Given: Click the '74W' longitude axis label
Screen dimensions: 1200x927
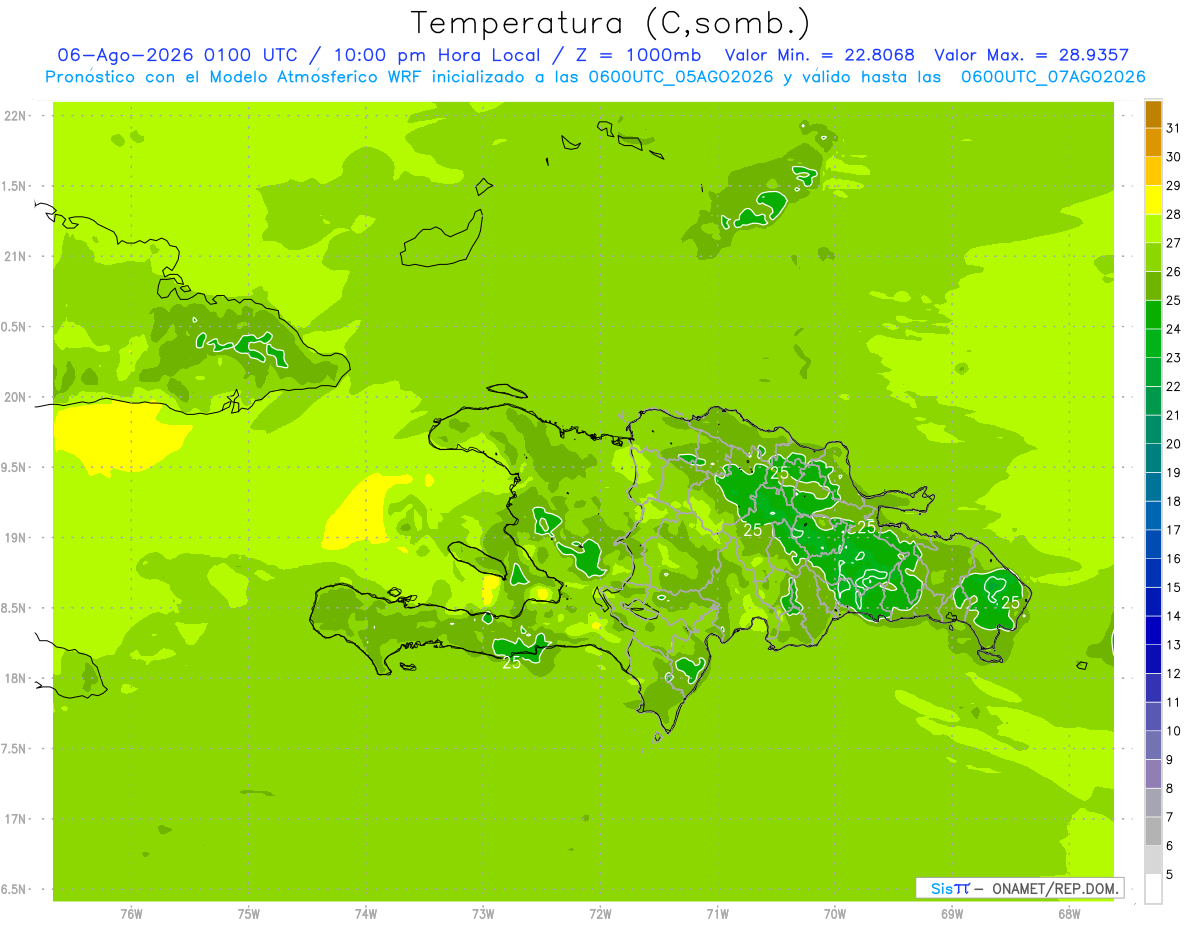Looking at the screenshot, I should pyautogui.click(x=366, y=914).
